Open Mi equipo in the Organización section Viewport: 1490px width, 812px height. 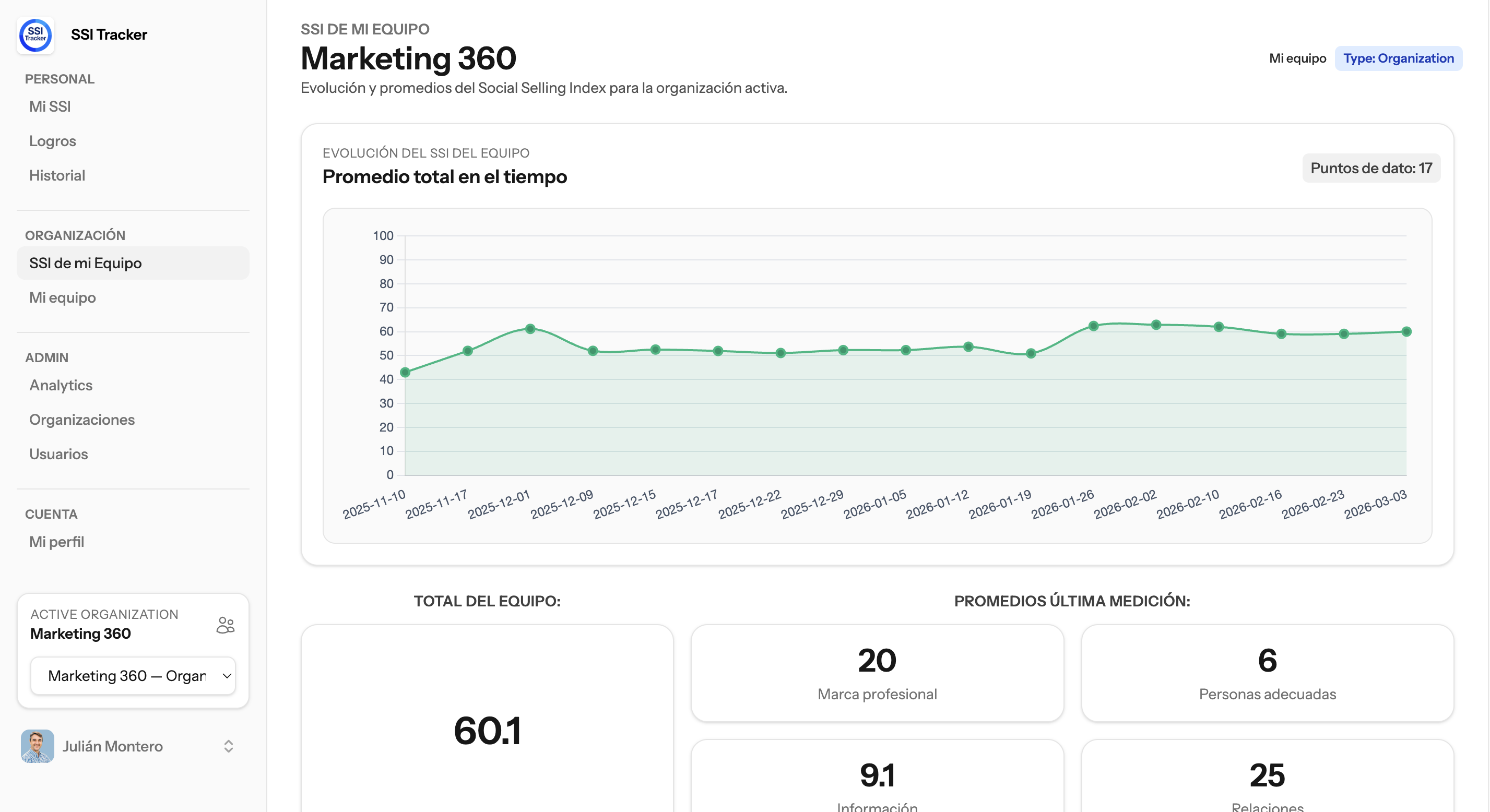[63, 297]
